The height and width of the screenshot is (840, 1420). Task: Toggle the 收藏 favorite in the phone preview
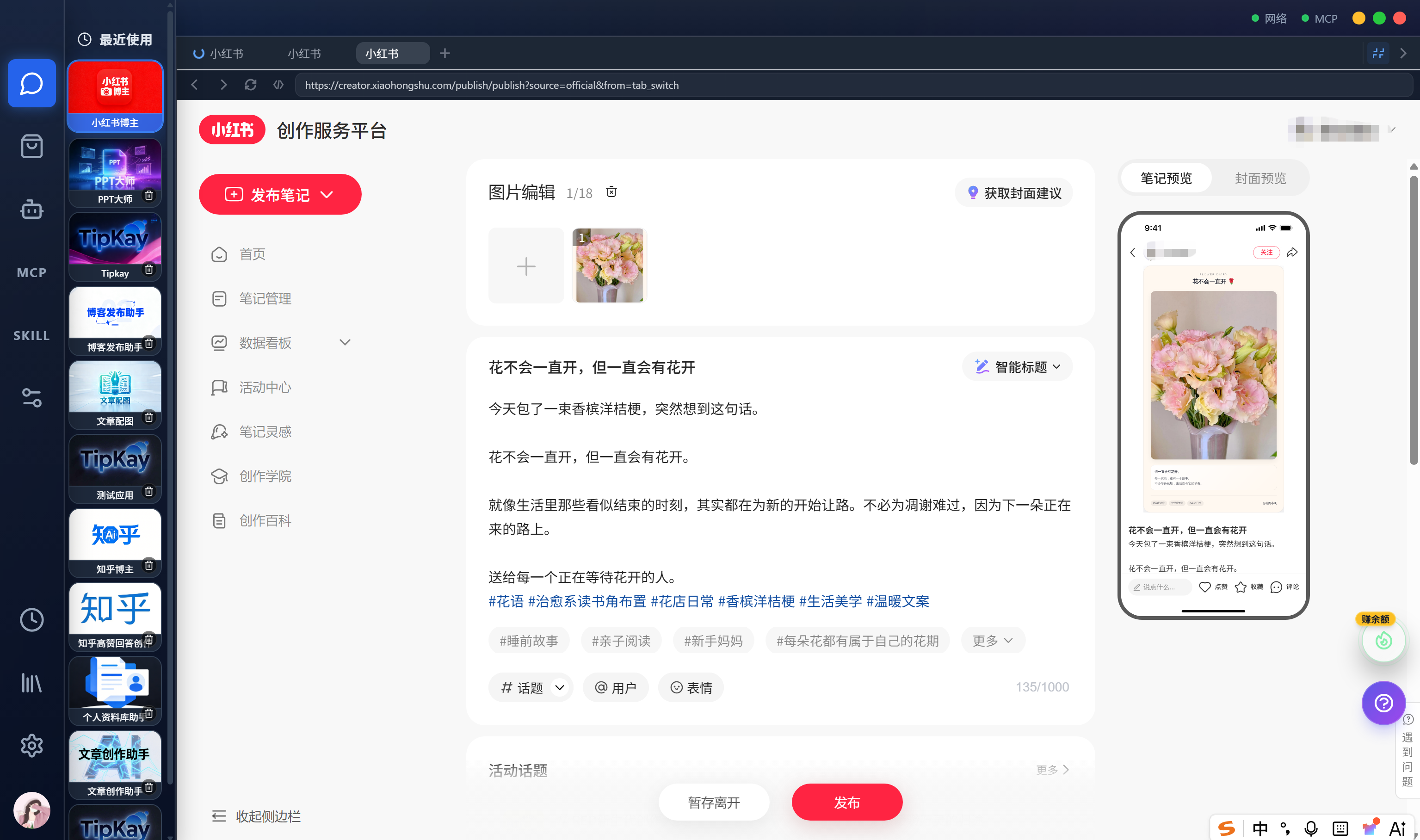(1248, 587)
